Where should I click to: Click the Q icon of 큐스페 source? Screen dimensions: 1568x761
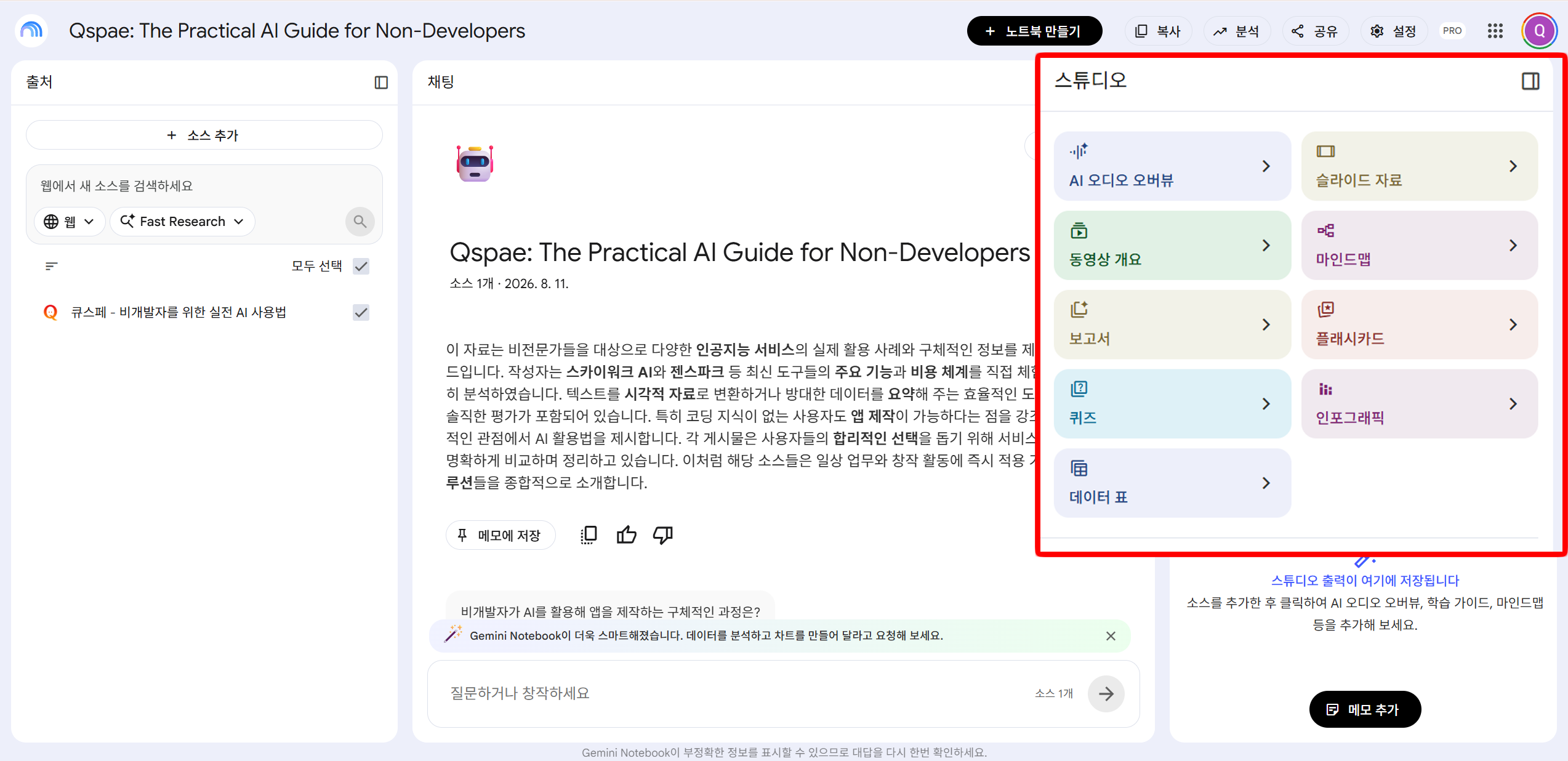pos(51,312)
